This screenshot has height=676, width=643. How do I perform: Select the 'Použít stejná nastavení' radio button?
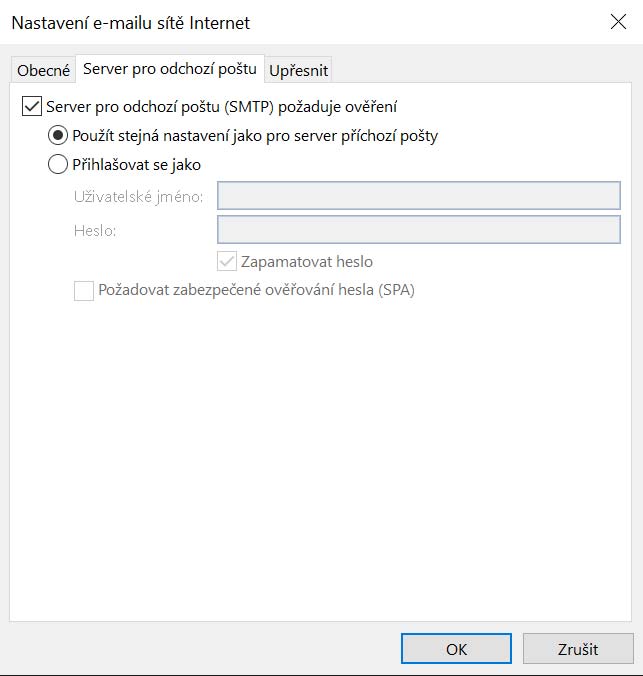[x=58, y=135]
